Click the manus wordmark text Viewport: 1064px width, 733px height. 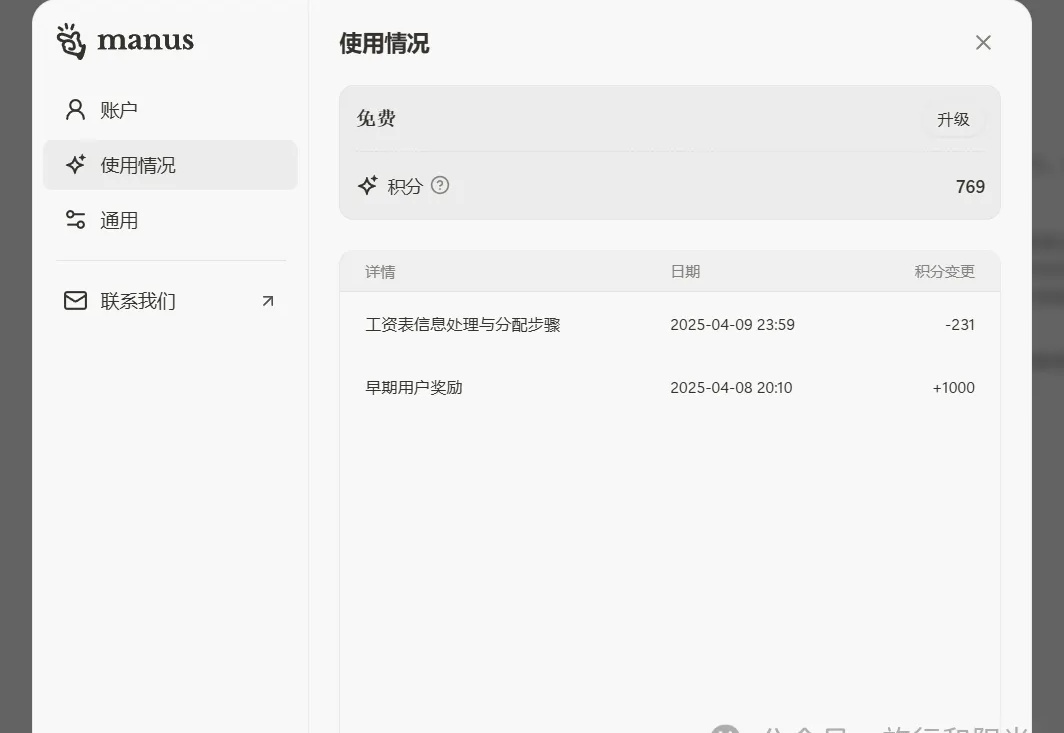[x=145, y=40]
